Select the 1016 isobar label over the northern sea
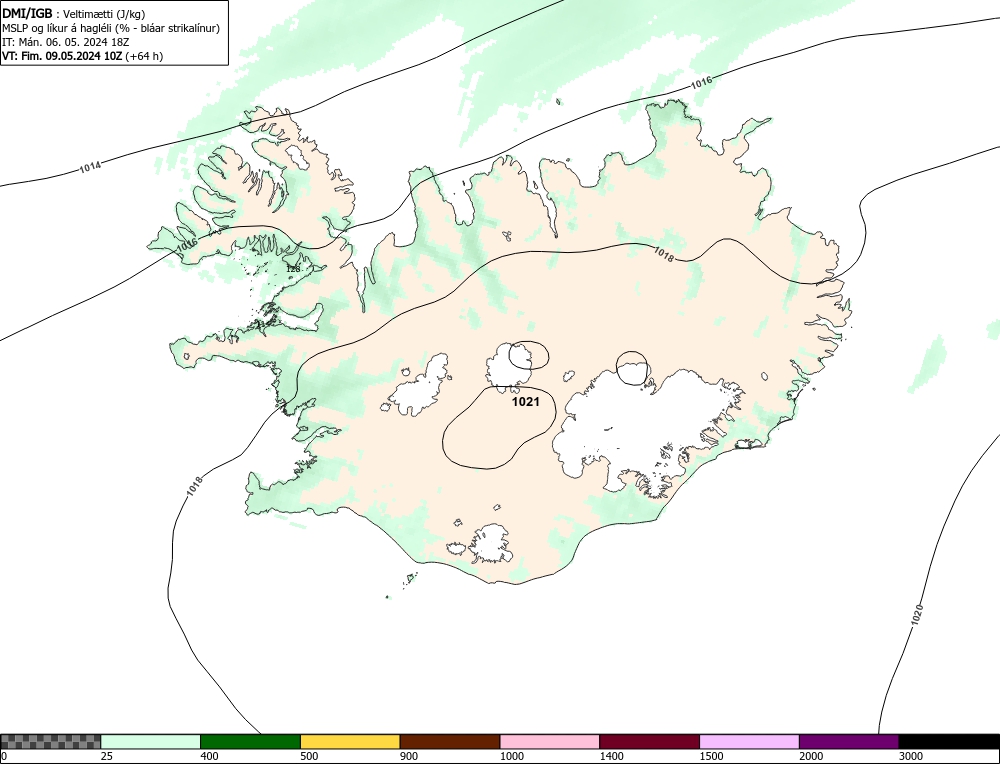Image resolution: width=1000 pixels, height=764 pixels. click(x=702, y=82)
